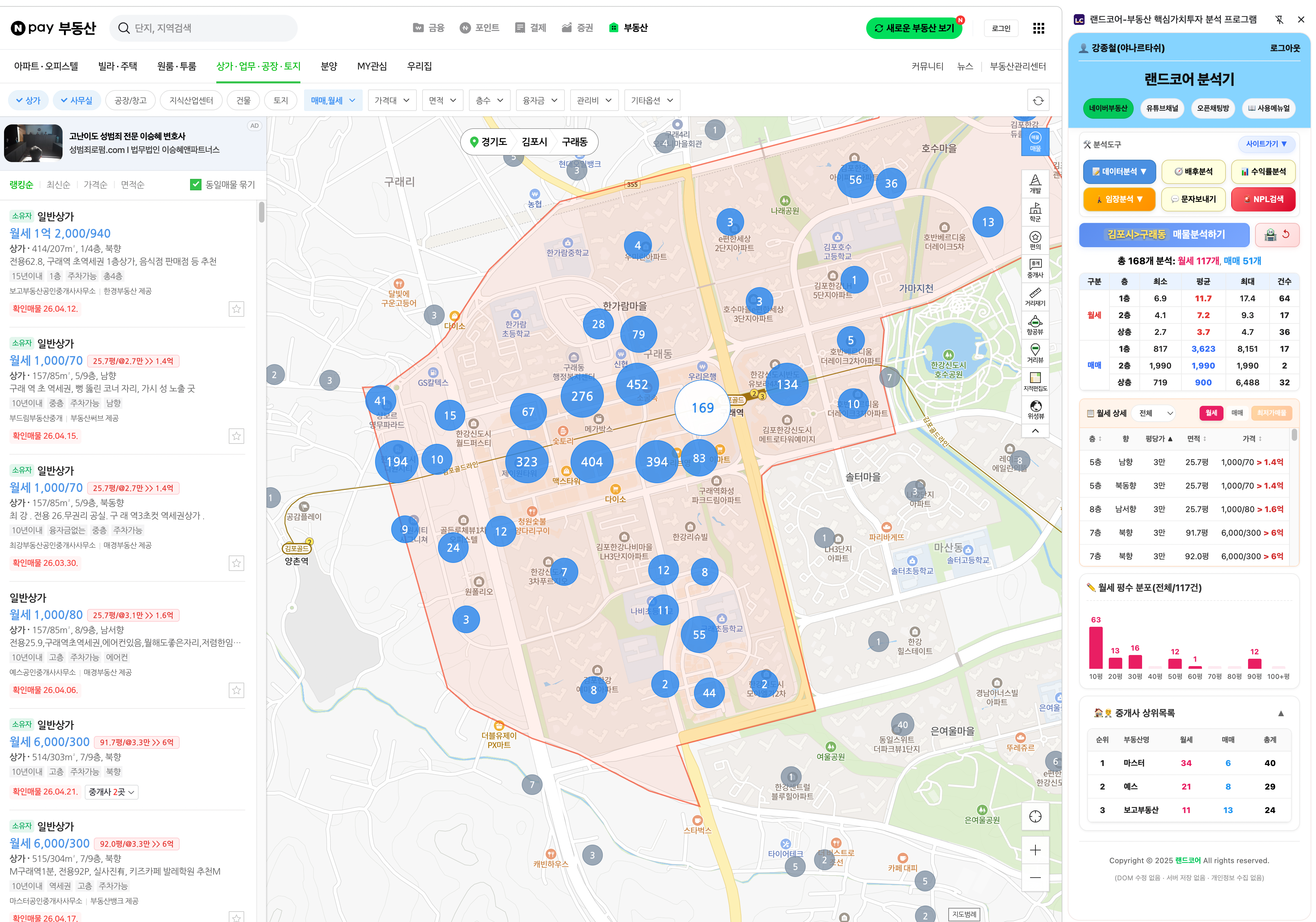Screen dimensions: 1316x922
Task: Collapse the 중개사 상위목록 section
Action: point(1280,714)
